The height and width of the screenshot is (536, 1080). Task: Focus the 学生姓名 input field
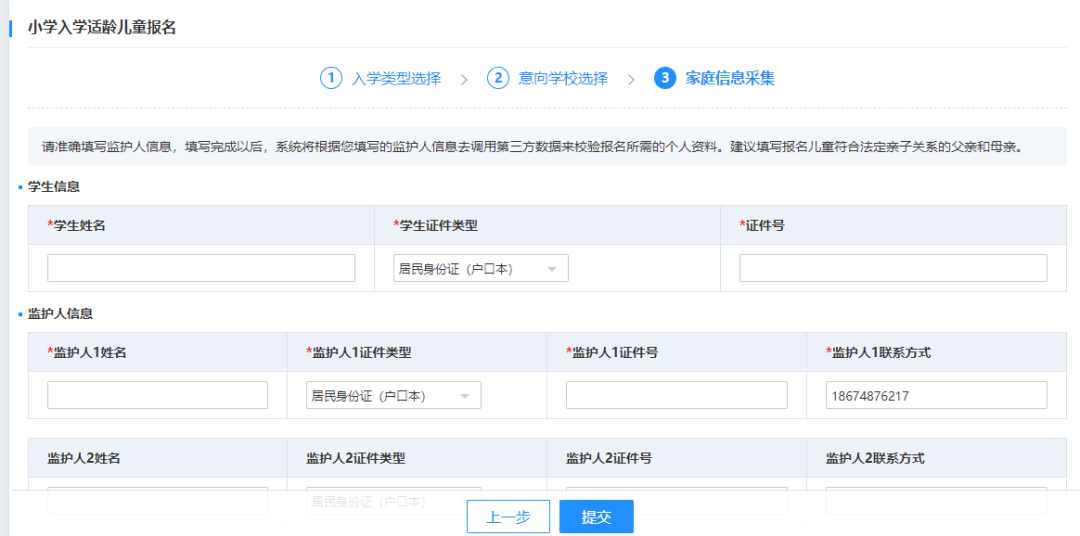[201, 268]
